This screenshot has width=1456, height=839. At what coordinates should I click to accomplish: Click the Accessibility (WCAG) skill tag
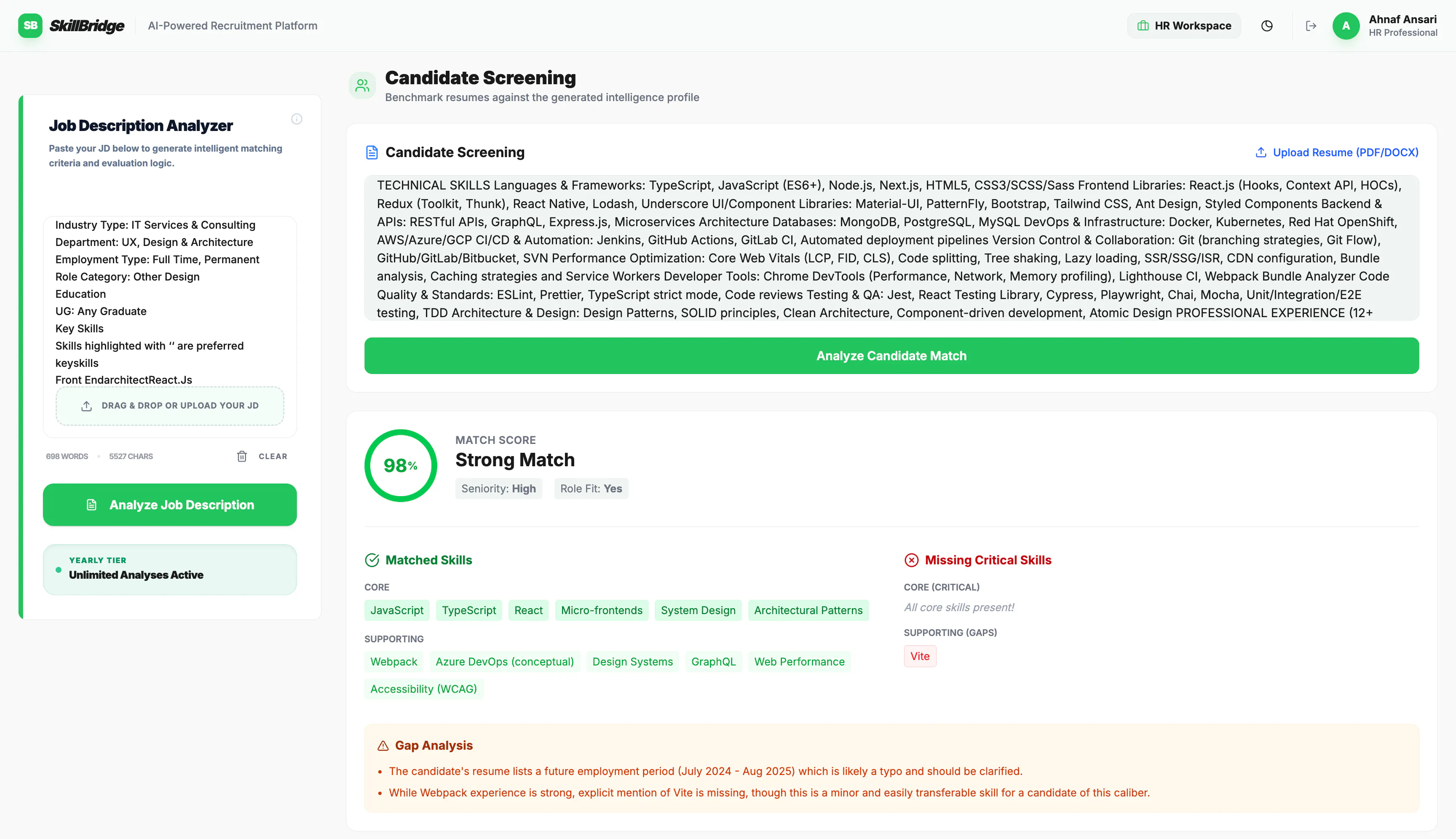[x=424, y=689]
